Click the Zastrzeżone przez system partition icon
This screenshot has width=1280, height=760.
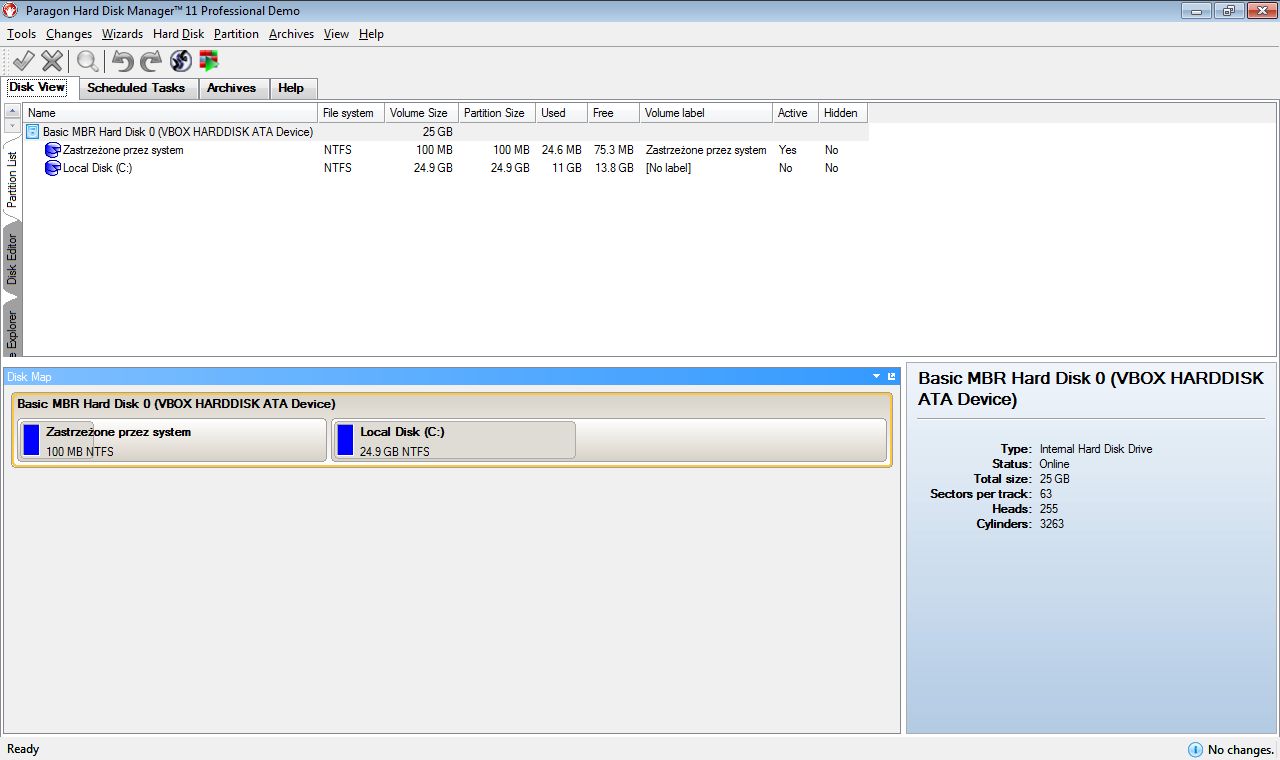pyautogui.click(x=53, y=150)
